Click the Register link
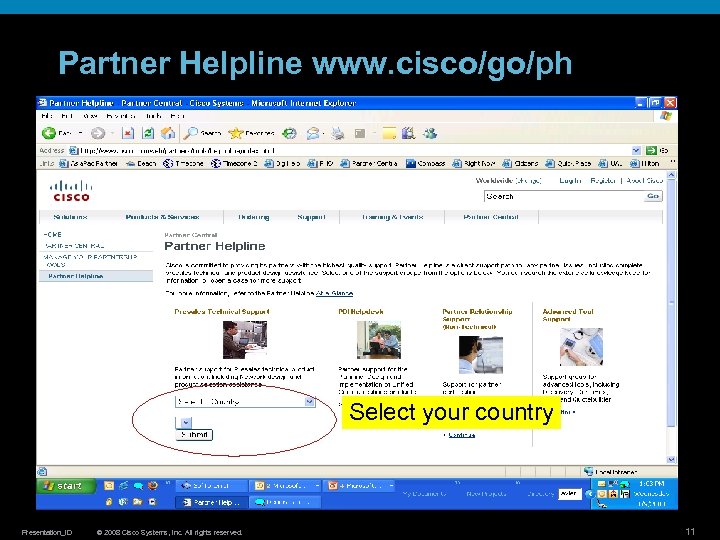 pos(603,180)
